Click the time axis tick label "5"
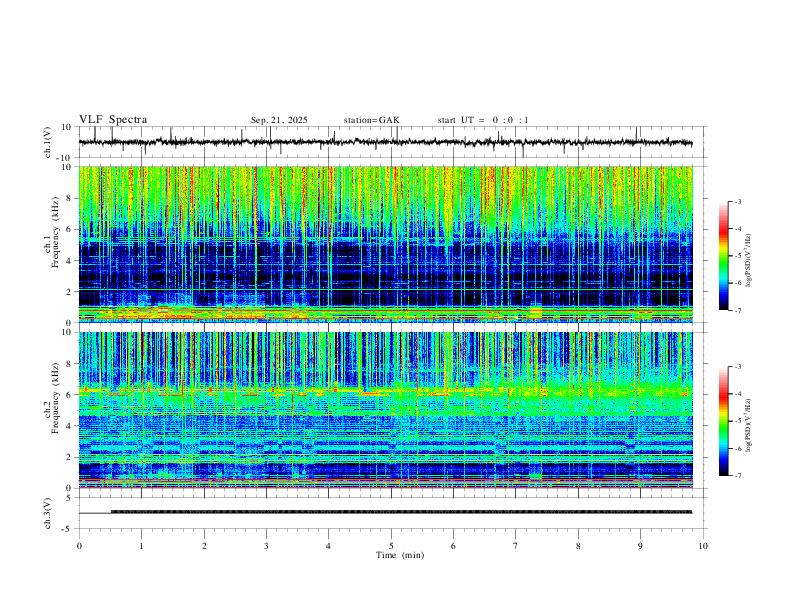The image size is (792, 612). click(x=391, y=546)
